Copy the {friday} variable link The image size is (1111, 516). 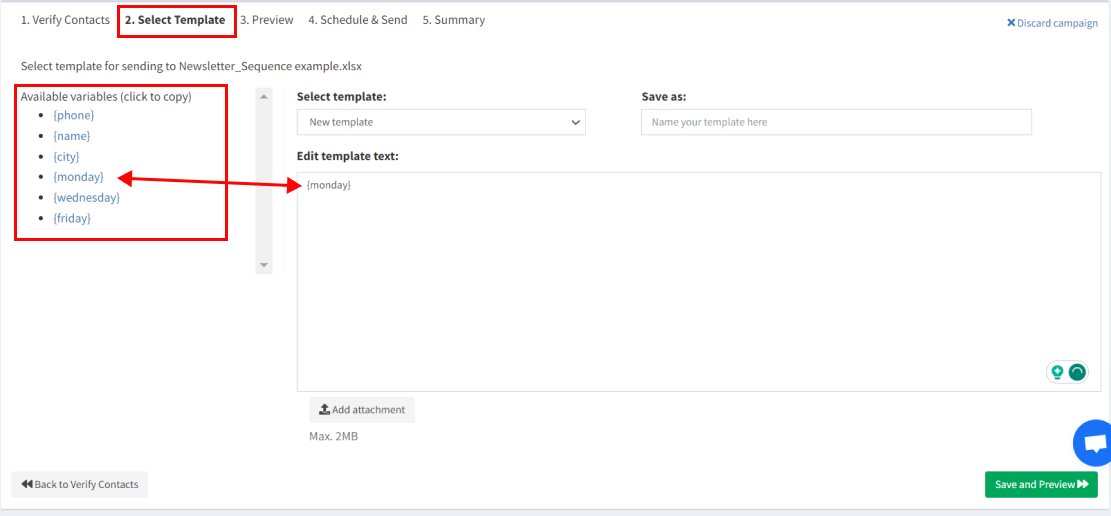click(x=72, y=218)
